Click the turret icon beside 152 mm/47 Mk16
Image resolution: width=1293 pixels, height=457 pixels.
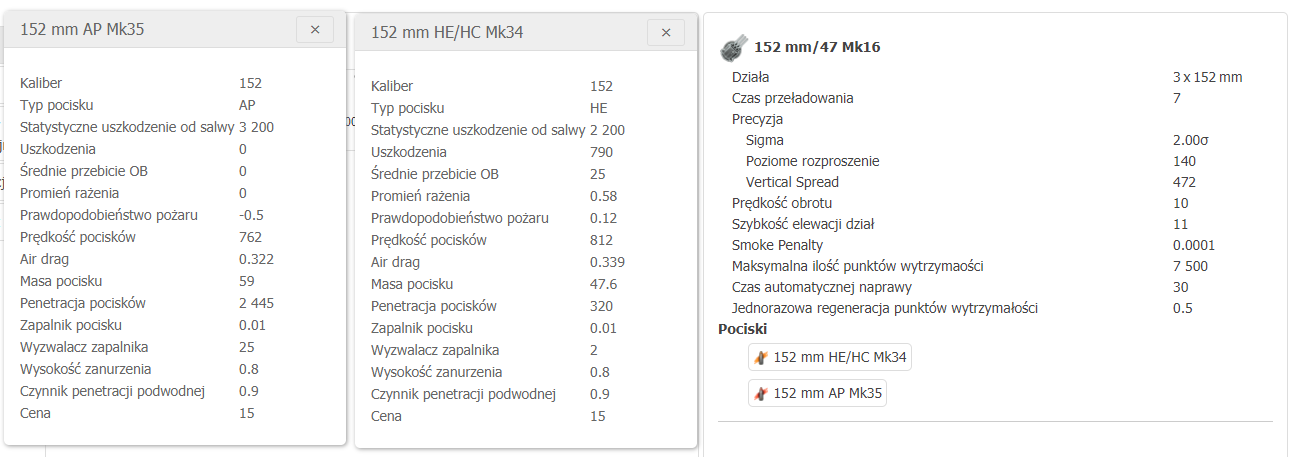(x=735, y=47)
